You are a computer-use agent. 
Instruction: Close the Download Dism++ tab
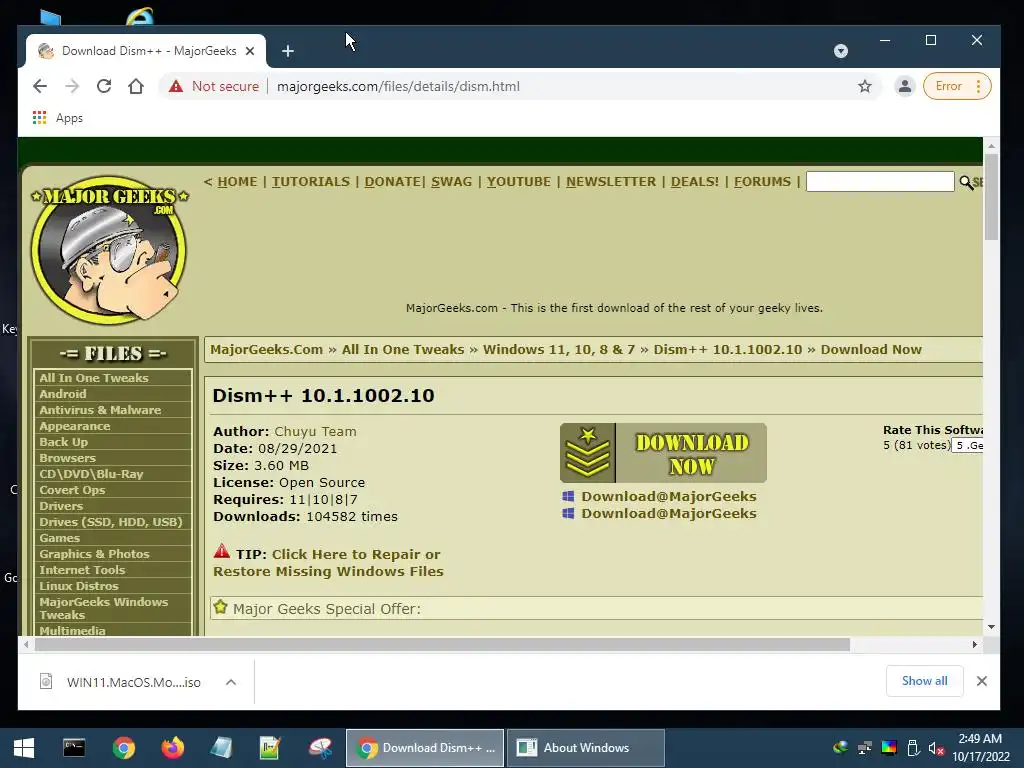pos(249,51)
